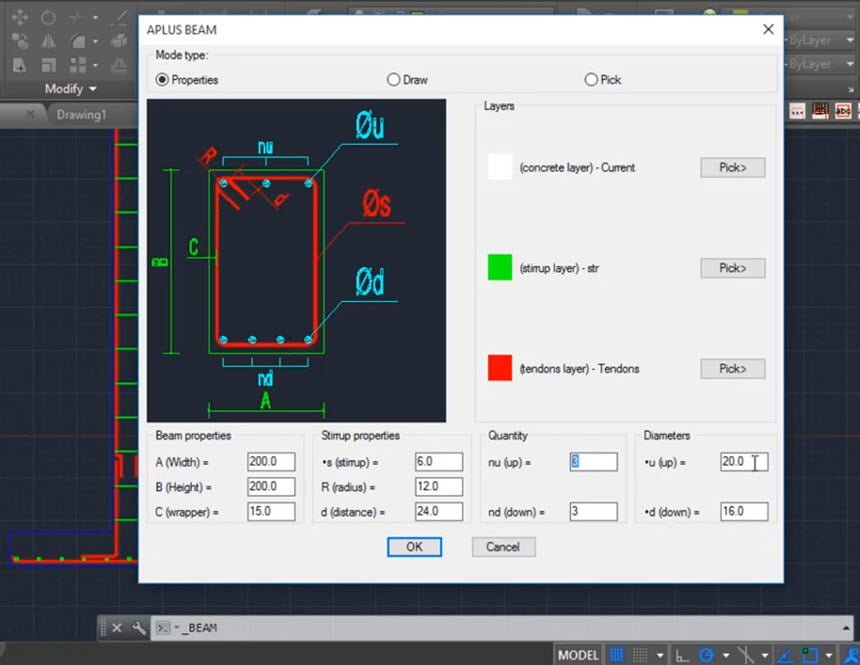Open snap mode settings dropdown
Viewport: 860px width, 665px height.
pyautogui.click(x=660, y=655)
